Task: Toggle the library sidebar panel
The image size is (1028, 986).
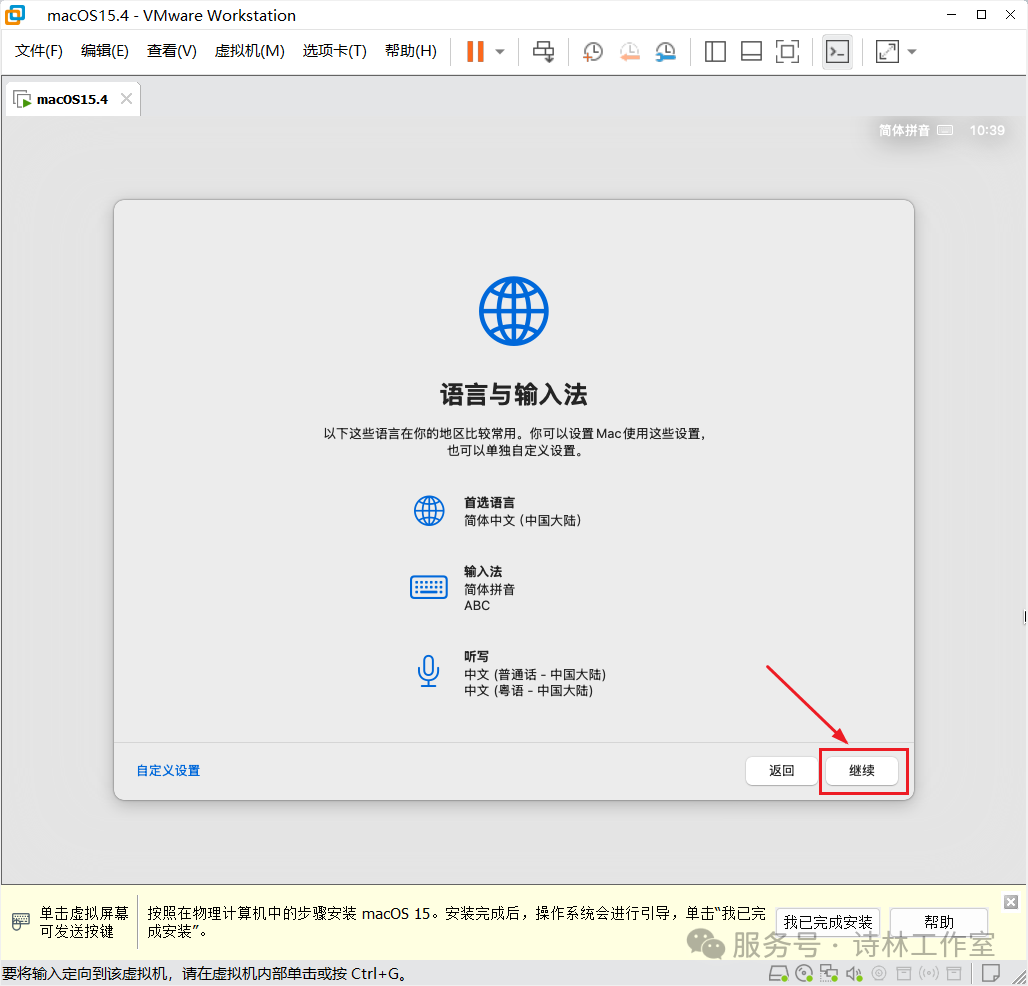Action: [715, 51]
